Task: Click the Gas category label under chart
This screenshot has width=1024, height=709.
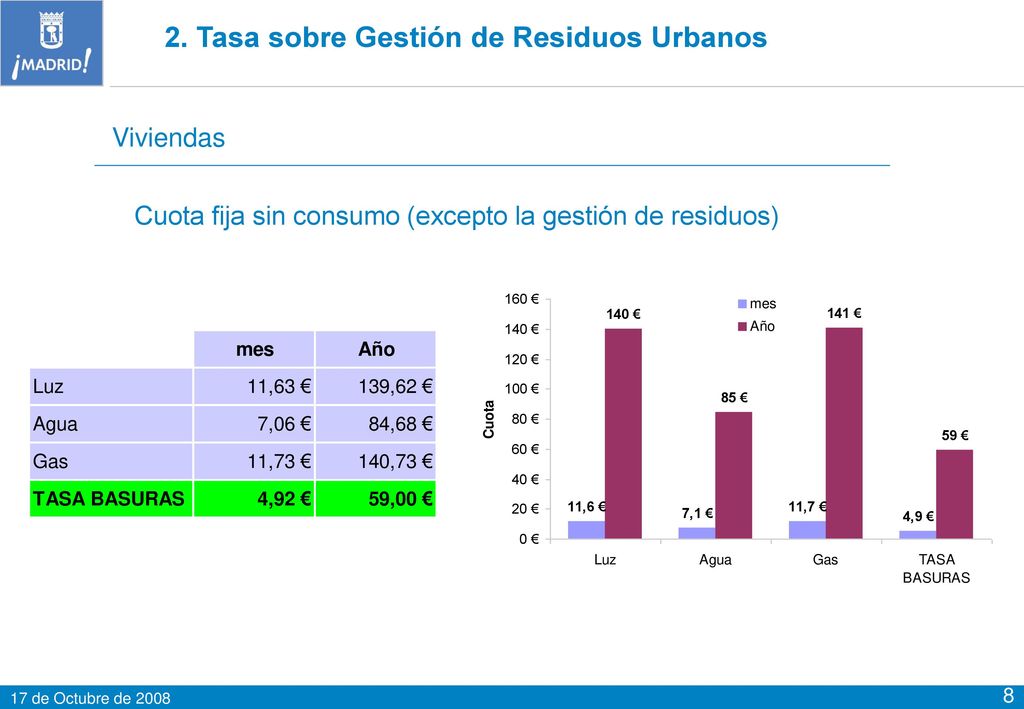Action: 825,560
